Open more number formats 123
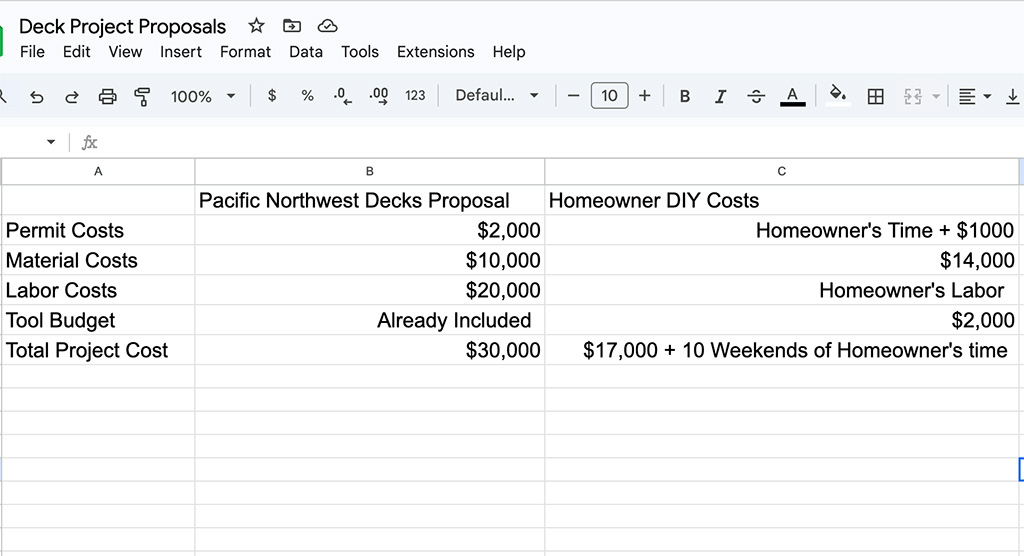Viewport: 1024px width, 556px height. click(x=415, y=96)
